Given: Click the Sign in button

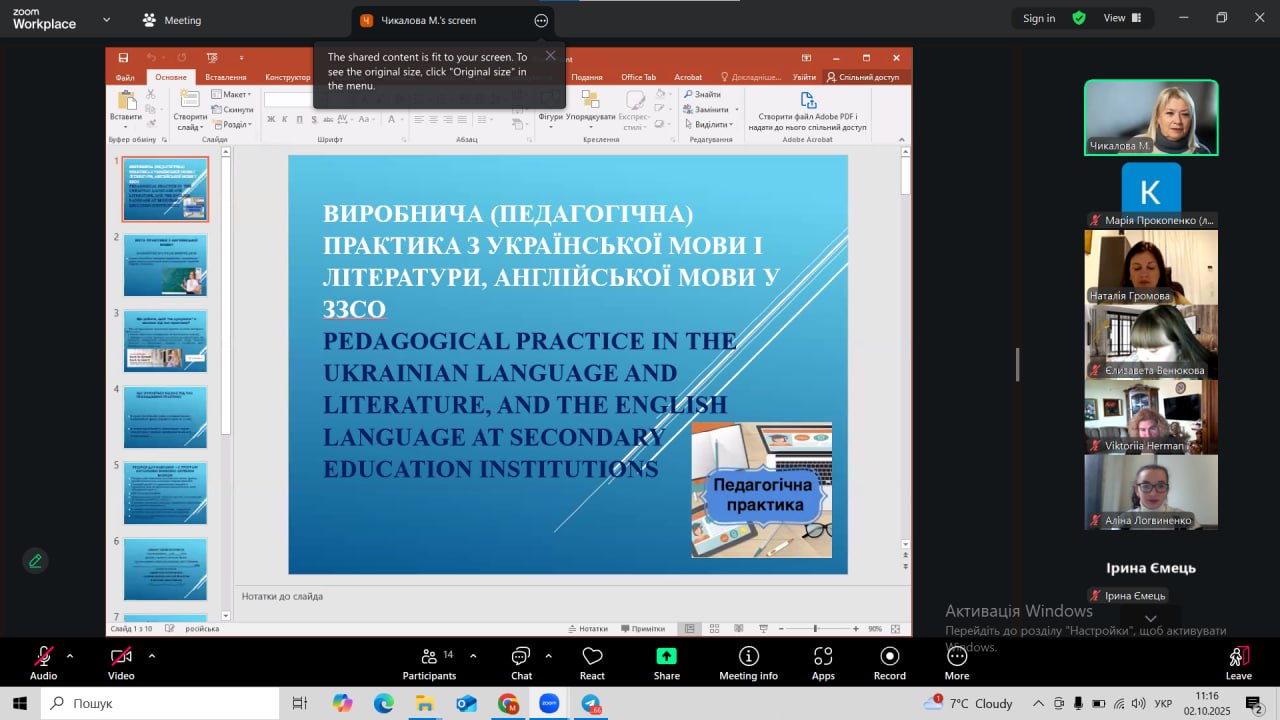Looking at the screenshot, I should [x=1039, y=18].
